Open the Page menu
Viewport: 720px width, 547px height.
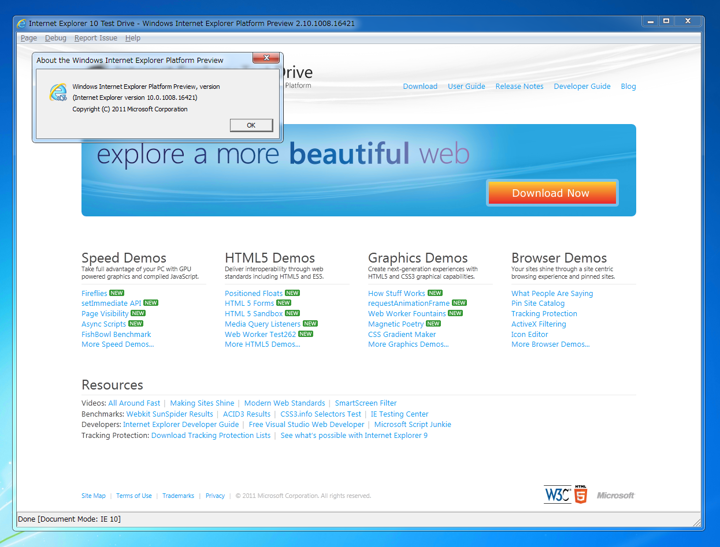(x=28, y=38)
